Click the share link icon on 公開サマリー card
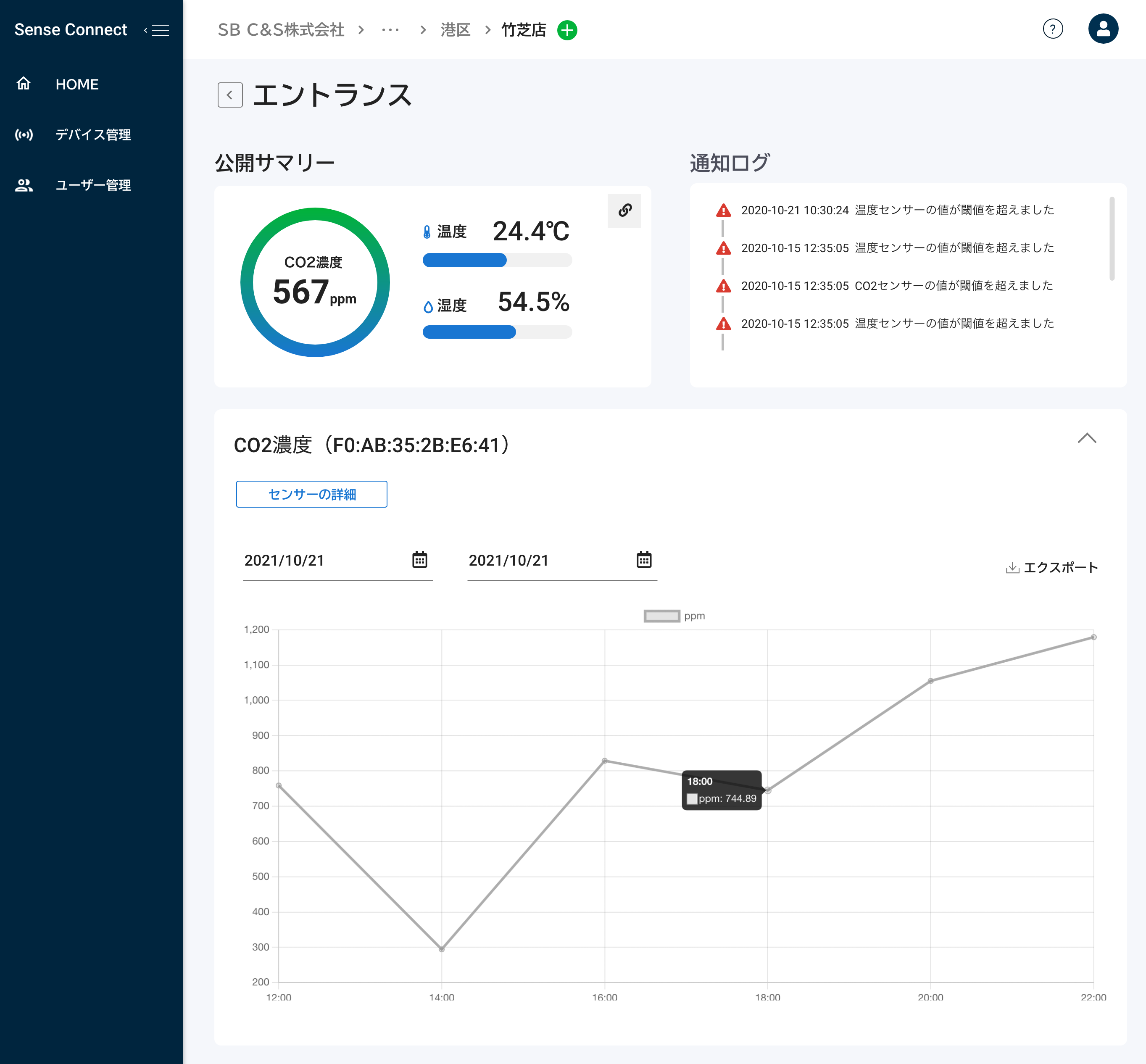 (624, 211)
